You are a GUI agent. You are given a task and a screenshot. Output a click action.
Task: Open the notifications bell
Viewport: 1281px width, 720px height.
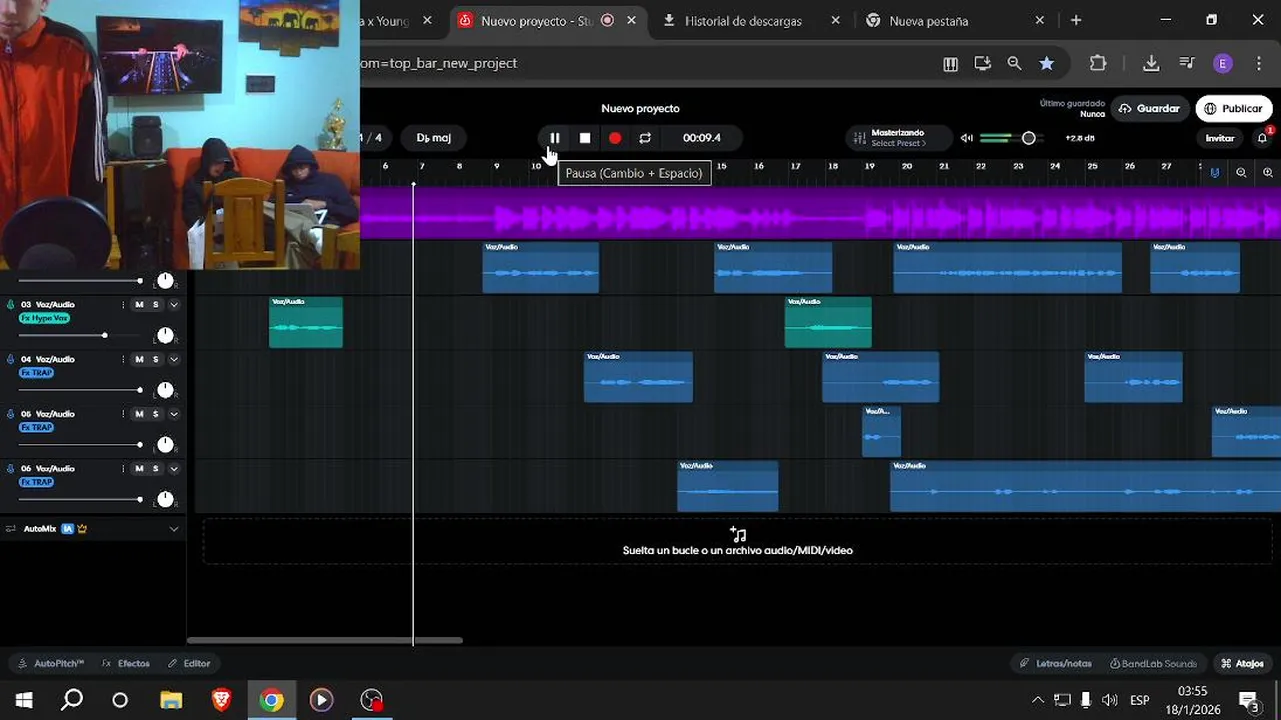point(1262,138)
